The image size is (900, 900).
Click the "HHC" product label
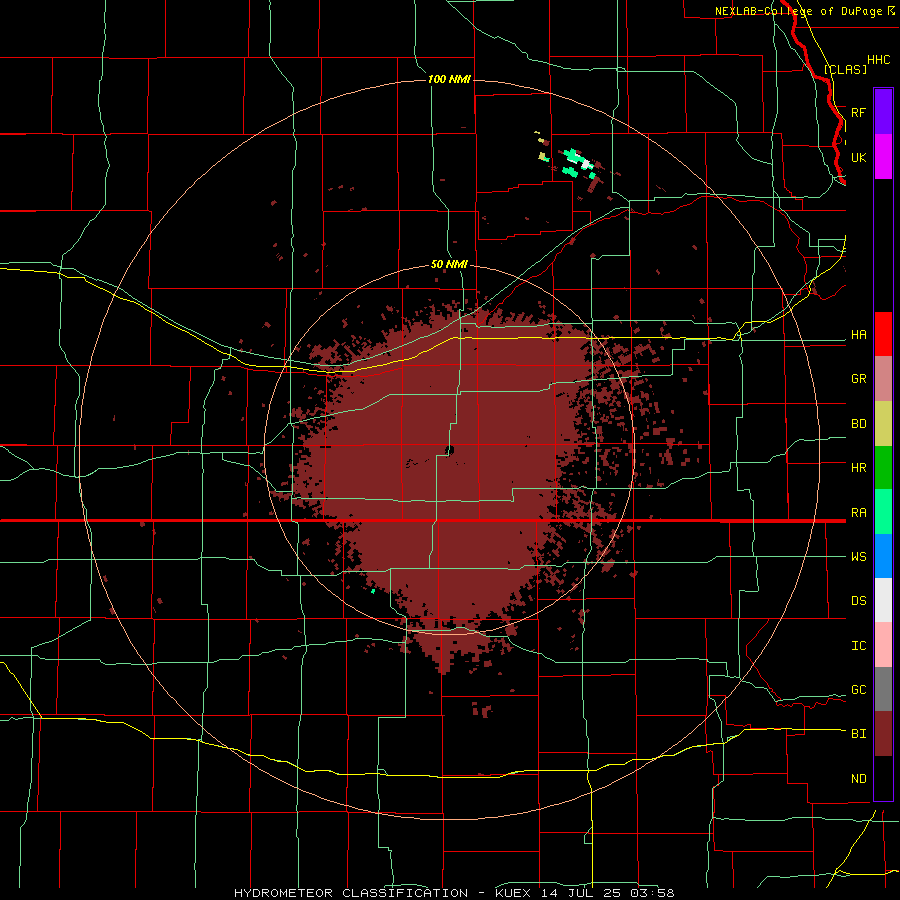coord(878,60)
